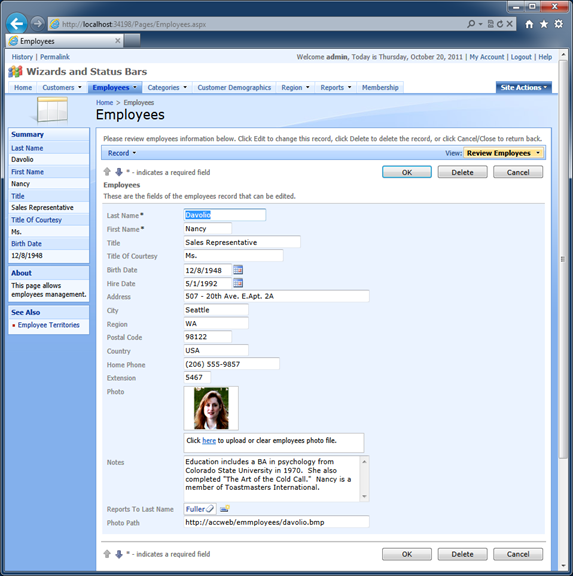This screenshot has width=573, height=576.
Task: Open the Favorites star icon
Action: point(544,24)
